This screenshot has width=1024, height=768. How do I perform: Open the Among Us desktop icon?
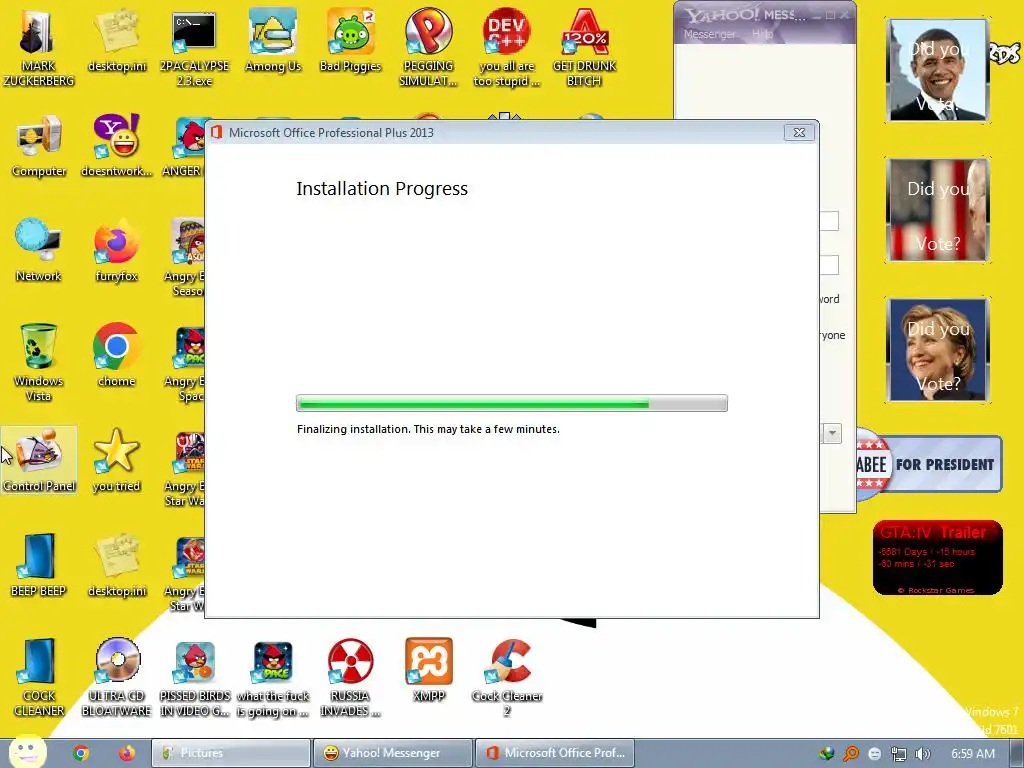coord(273,40)
